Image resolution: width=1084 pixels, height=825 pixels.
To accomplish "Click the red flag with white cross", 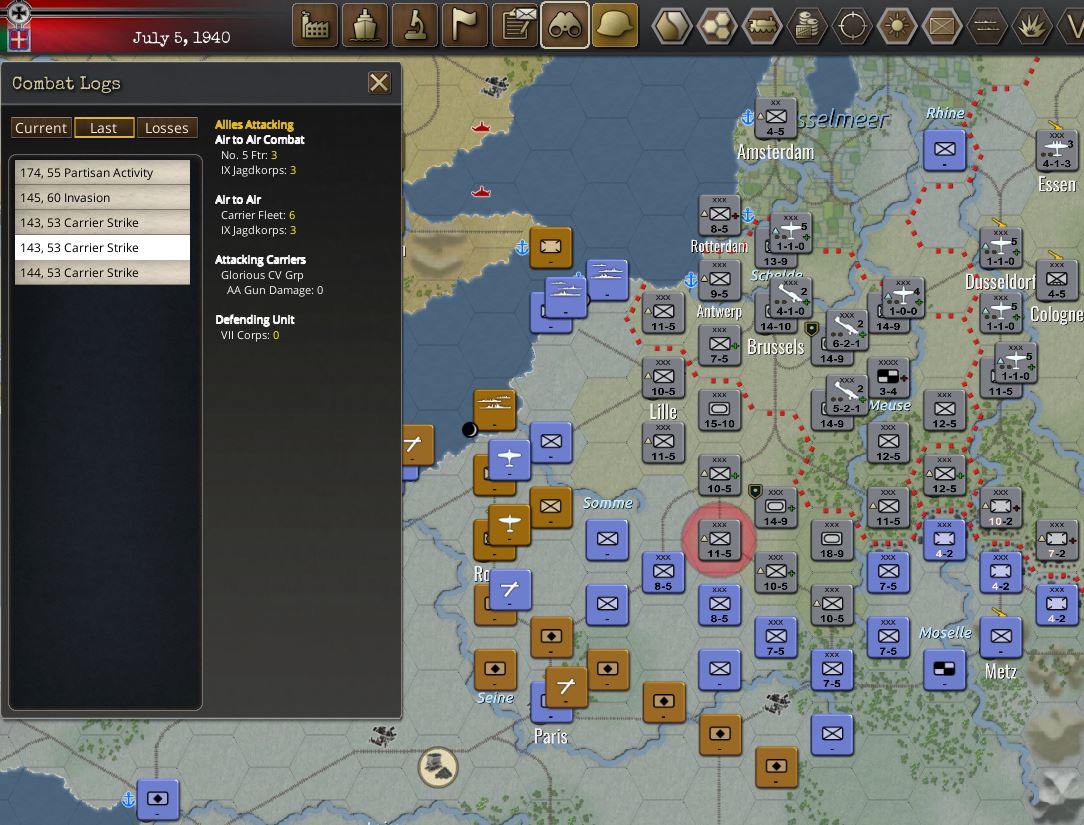I will coord(18,39).
